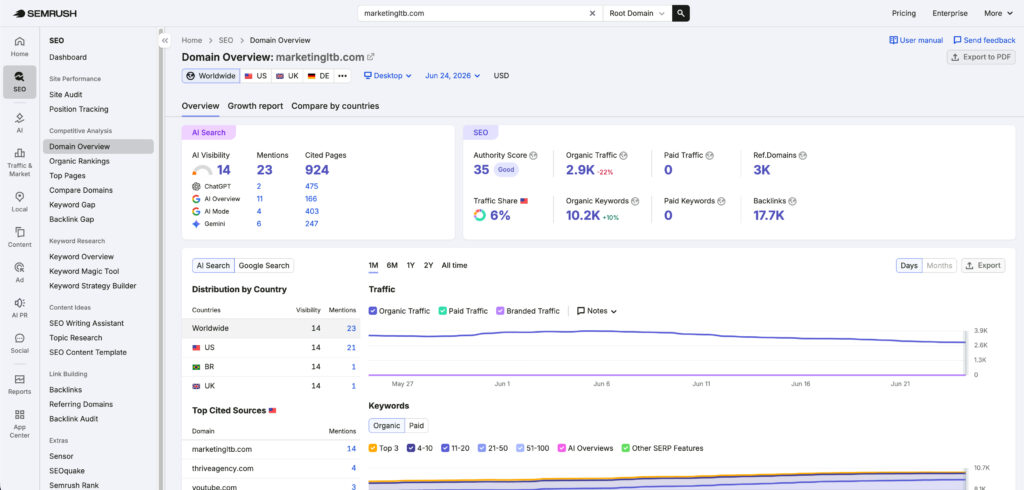
Task: Click the chart Export button
Action: pyautogui.click(x=983, y=266)
